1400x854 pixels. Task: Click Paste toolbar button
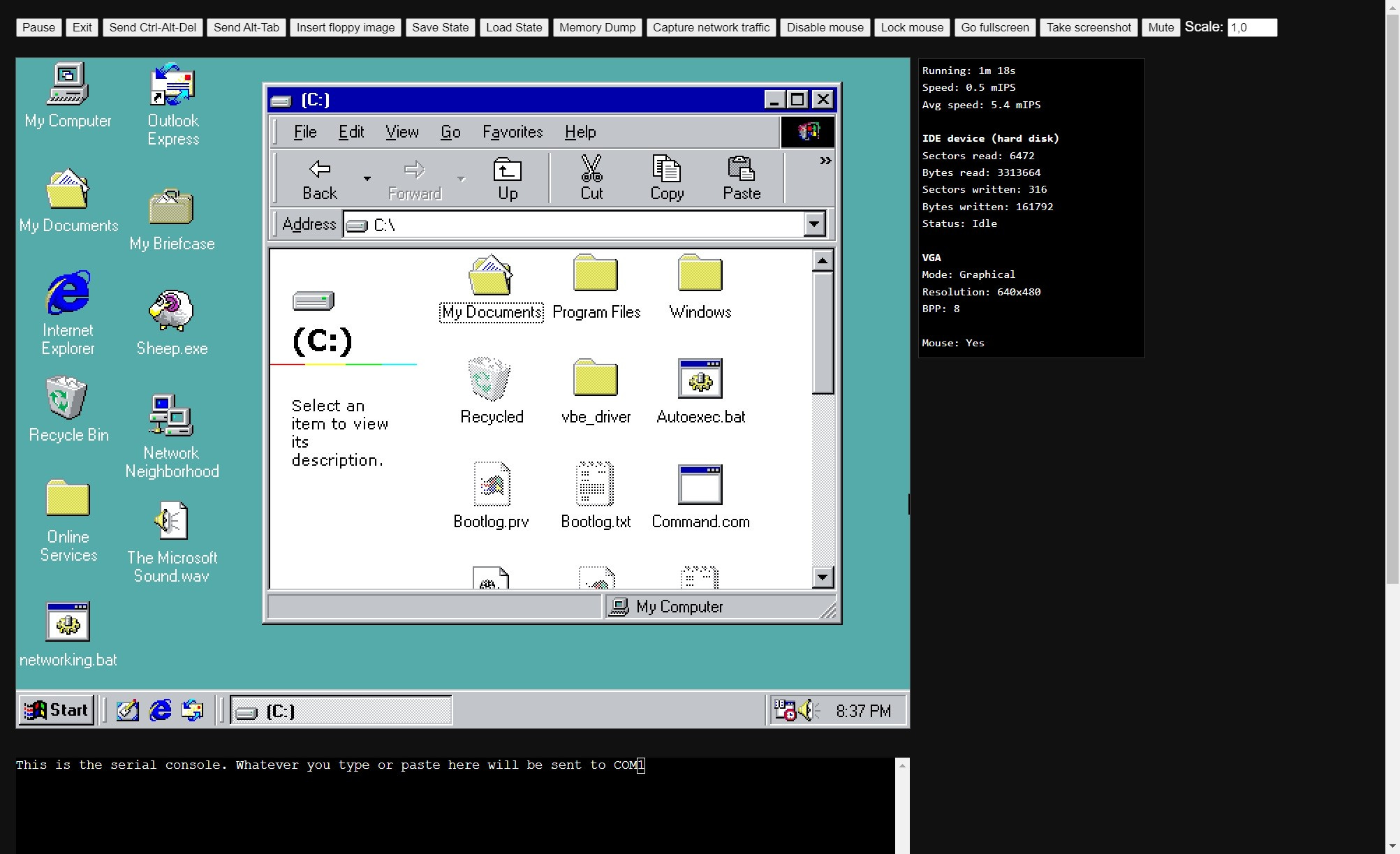(742, 179)
